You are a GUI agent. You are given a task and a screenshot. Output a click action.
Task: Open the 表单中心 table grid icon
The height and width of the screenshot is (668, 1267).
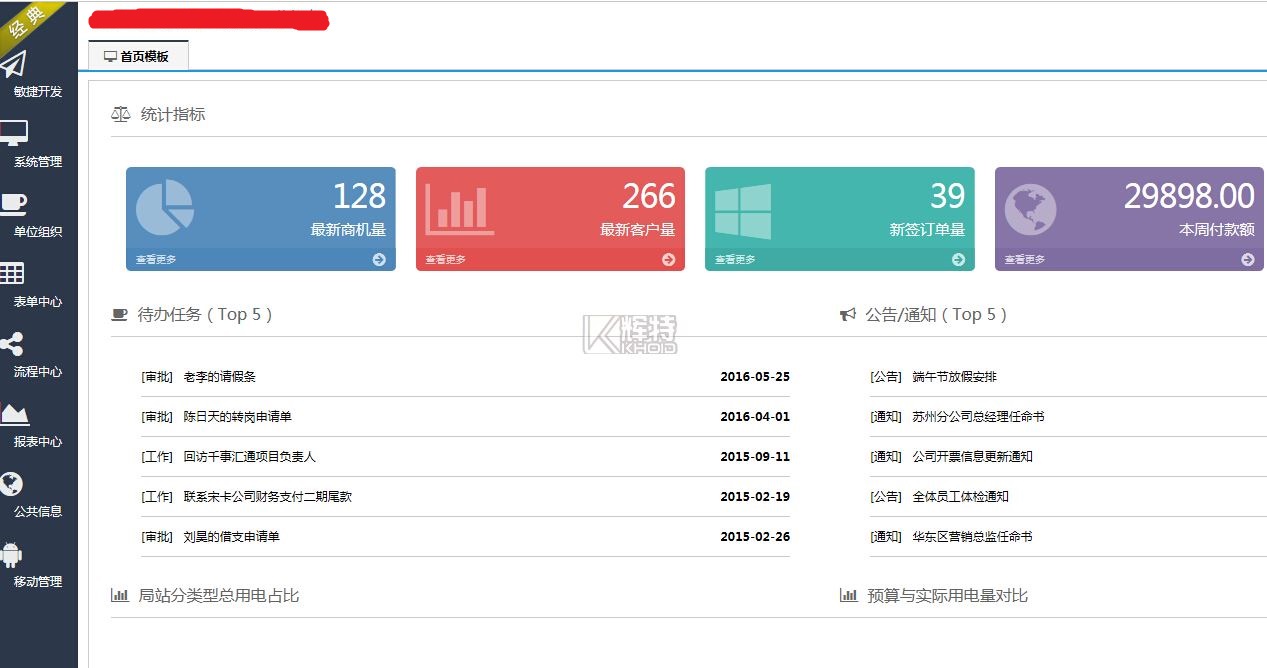(x=12, y=273)
